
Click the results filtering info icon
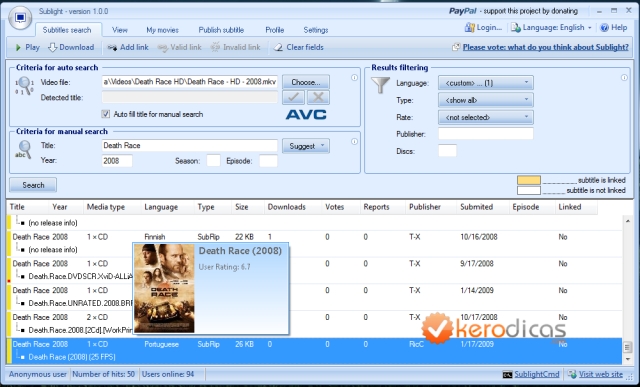pyautogui.click(x=624, y=78)
